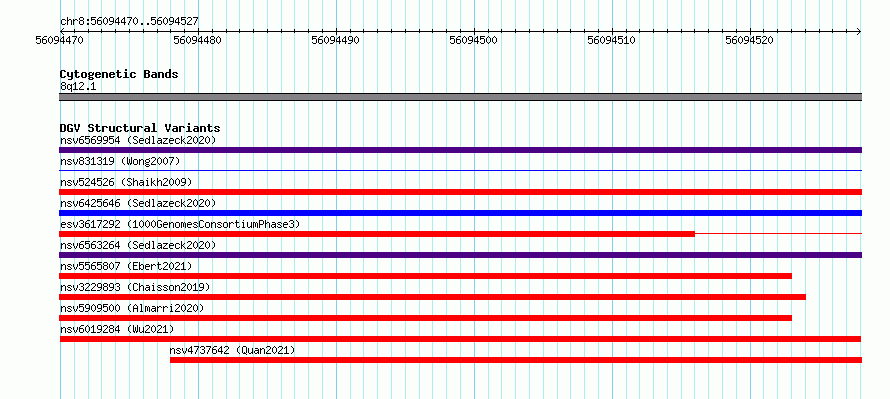Click the thin blue nsv831319 variant line
Screen dimensions: 890x399
[x=460, y=170]
